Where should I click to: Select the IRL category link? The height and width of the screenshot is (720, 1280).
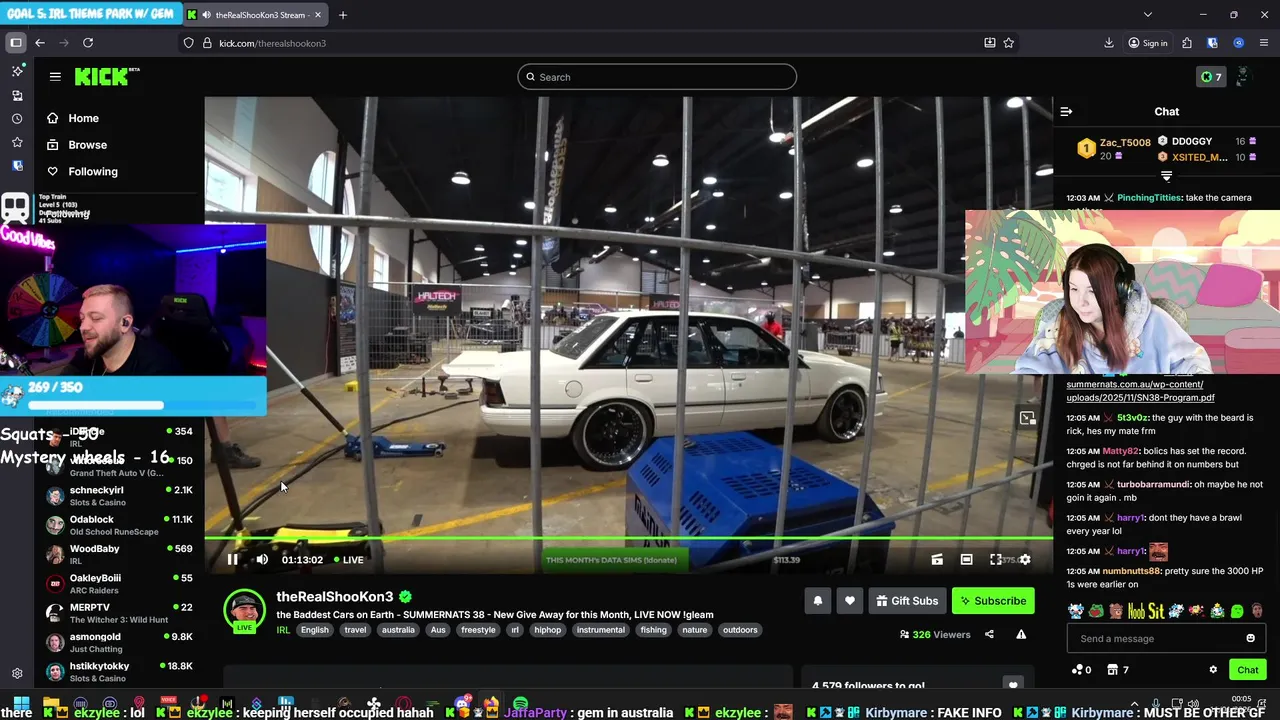(x=283, y=630)
